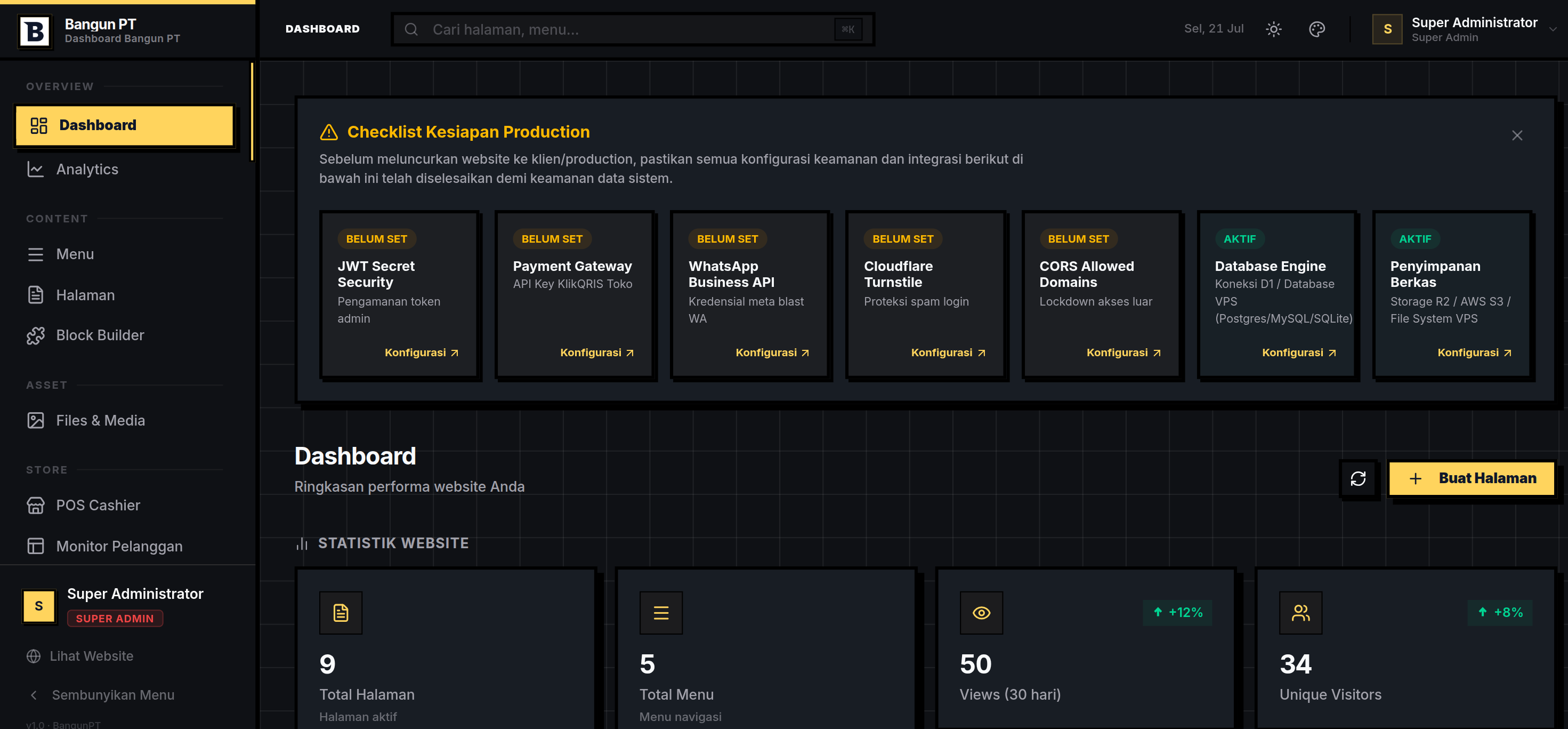1568x729 pixels.
Task: Open the Dashboard sidebar item
Action: [x=124, y=125]
